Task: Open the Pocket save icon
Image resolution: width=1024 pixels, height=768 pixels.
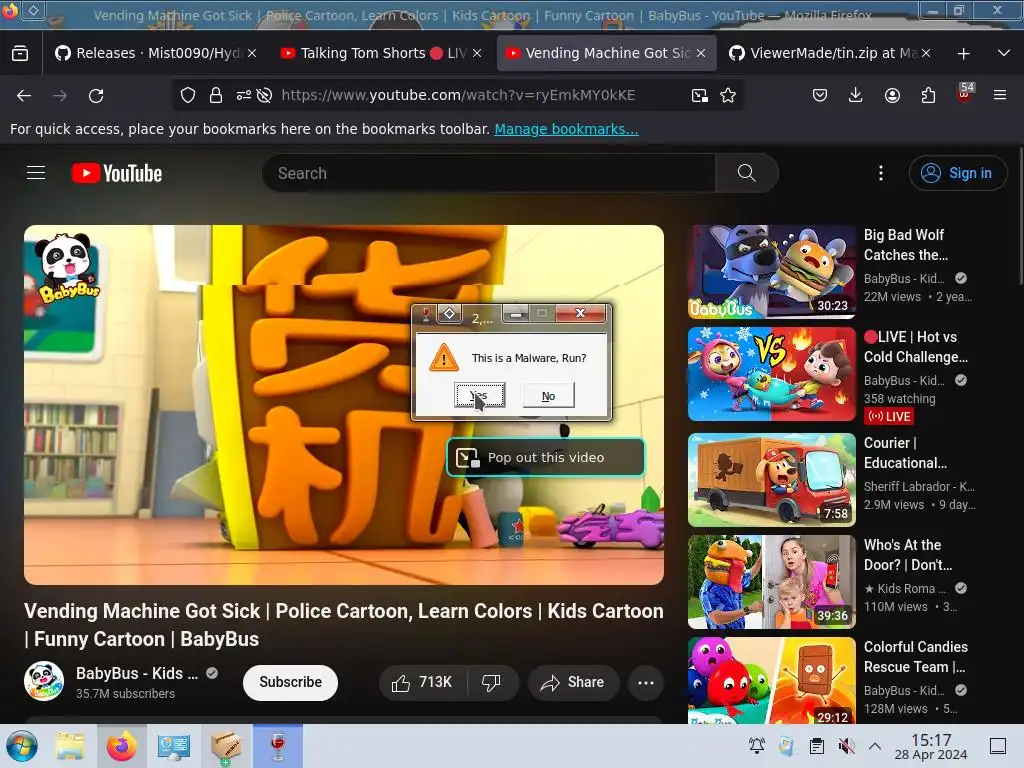Action: coord(820,95)
